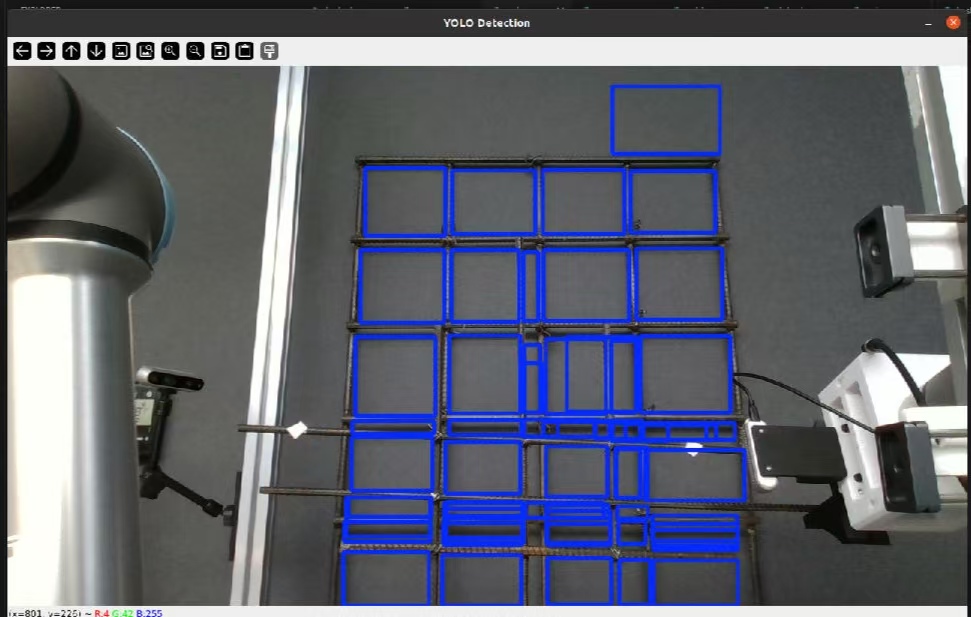Save the image with the floppy icon
The image size is (971, 617).
(x=220, y=51)
